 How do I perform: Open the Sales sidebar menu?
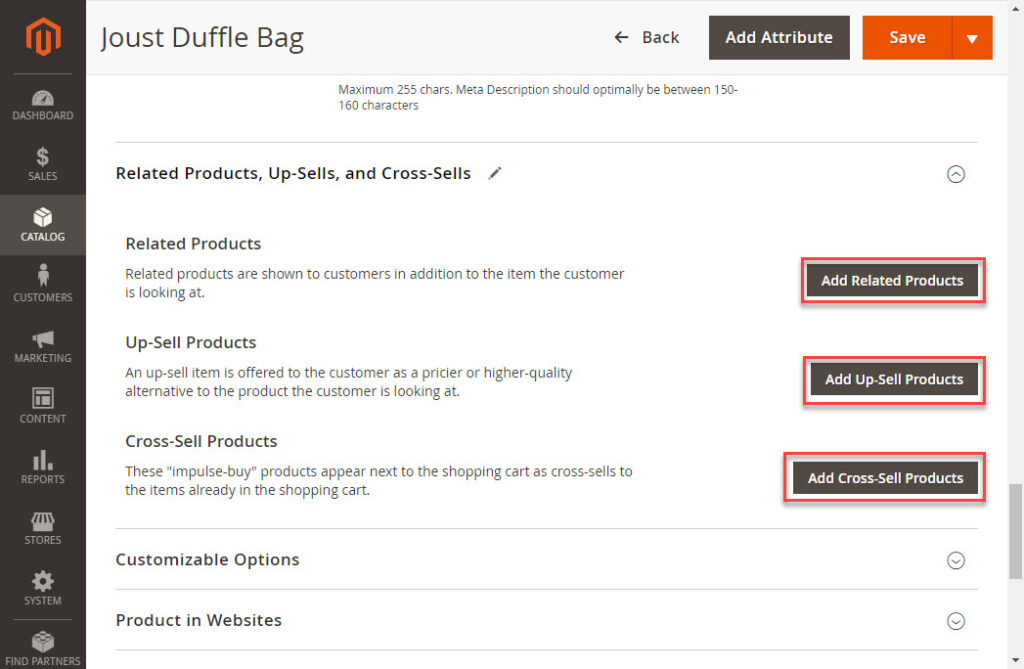[x=43, y=164]
